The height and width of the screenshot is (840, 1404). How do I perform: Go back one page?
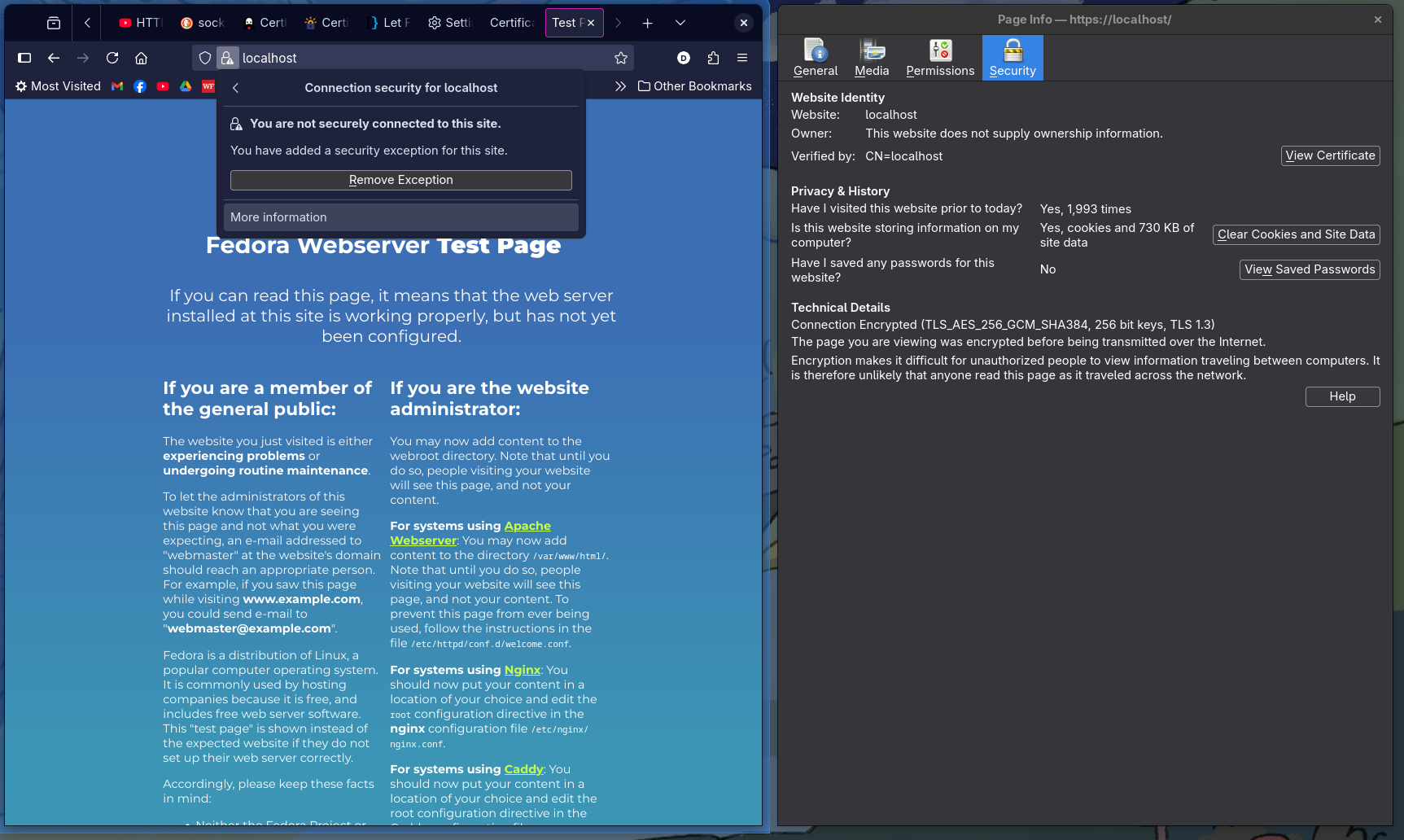pos(54,58)
